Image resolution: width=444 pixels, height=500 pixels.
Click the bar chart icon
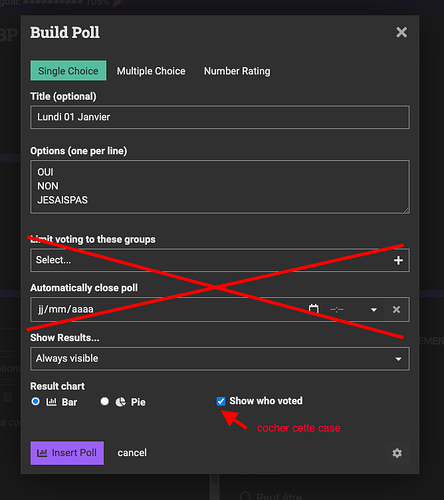click(x=51, y=402)
